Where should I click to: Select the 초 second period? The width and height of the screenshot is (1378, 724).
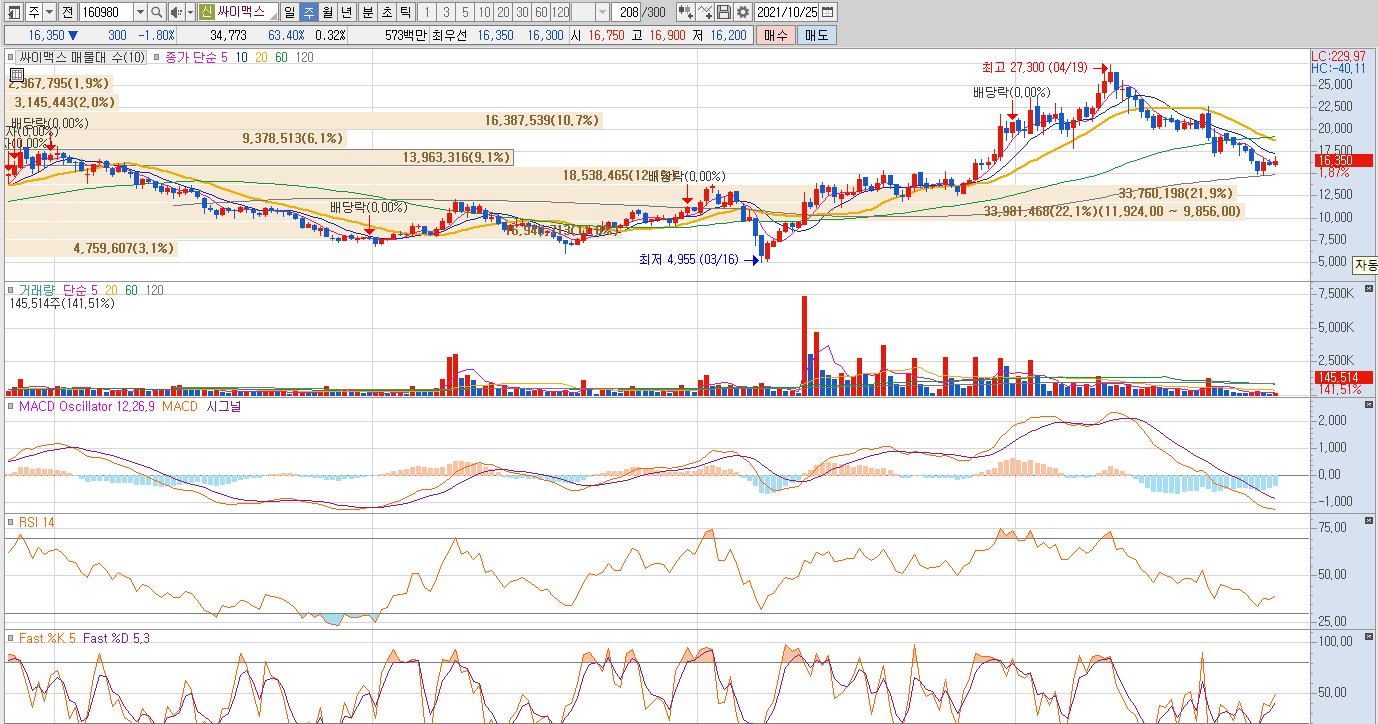[385, 12]
